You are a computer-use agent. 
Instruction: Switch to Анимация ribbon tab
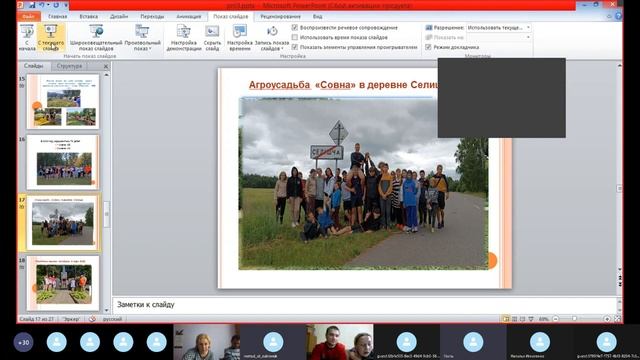(189, 16)
